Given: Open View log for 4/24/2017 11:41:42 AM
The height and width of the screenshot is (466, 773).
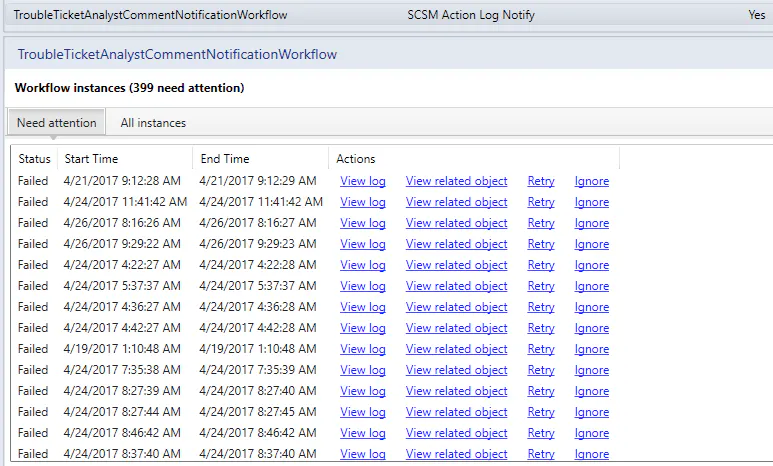Looking at the screenshot, I should click(363, 202).
